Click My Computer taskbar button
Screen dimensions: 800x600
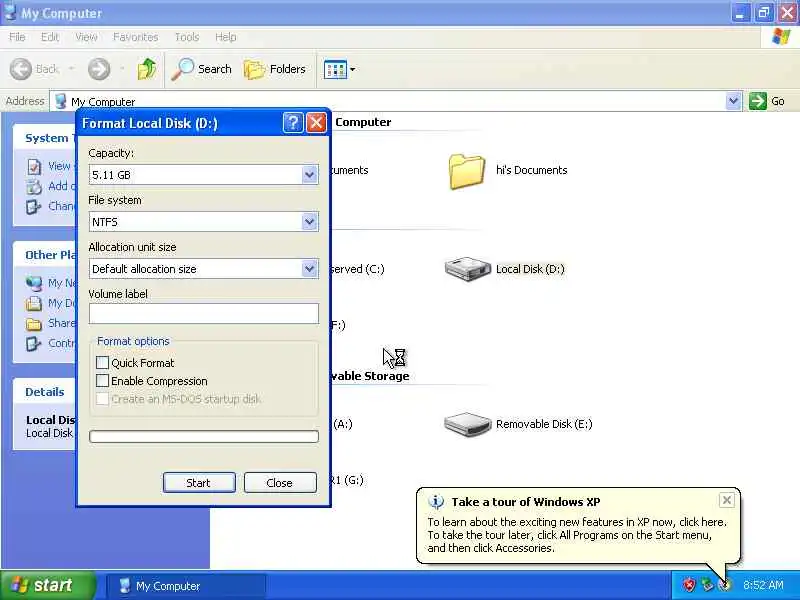pos(186,586)
